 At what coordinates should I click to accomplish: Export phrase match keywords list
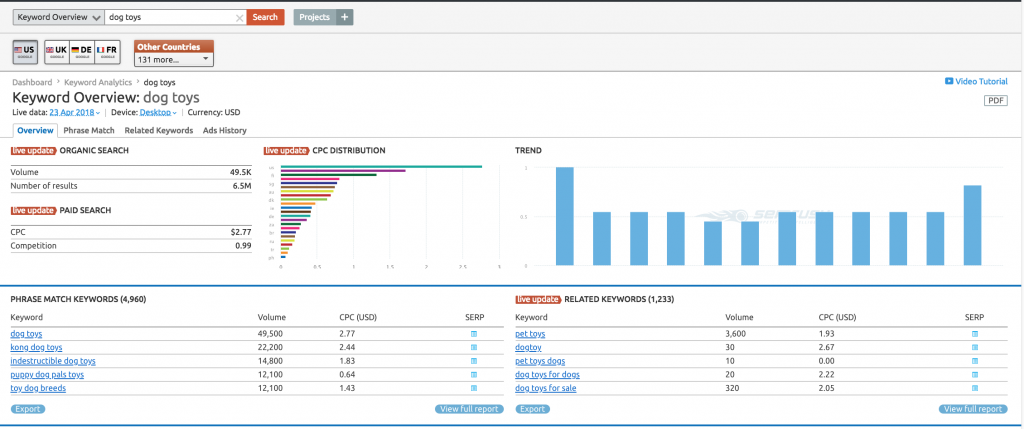click(28, 409)
